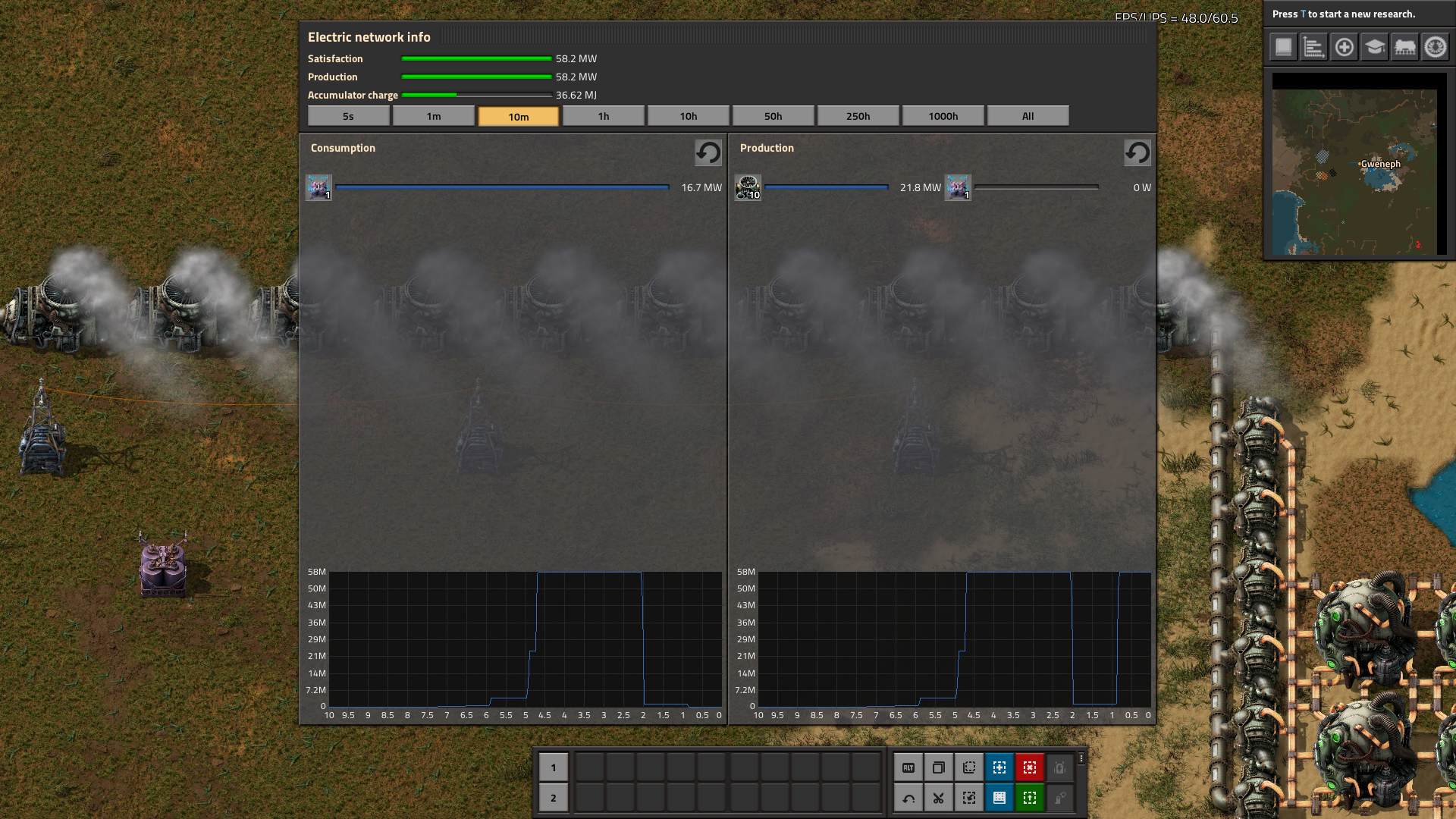This screenshot has height=819, width=1456.
Task: Select the All time range button
Action: point(1028,116)
